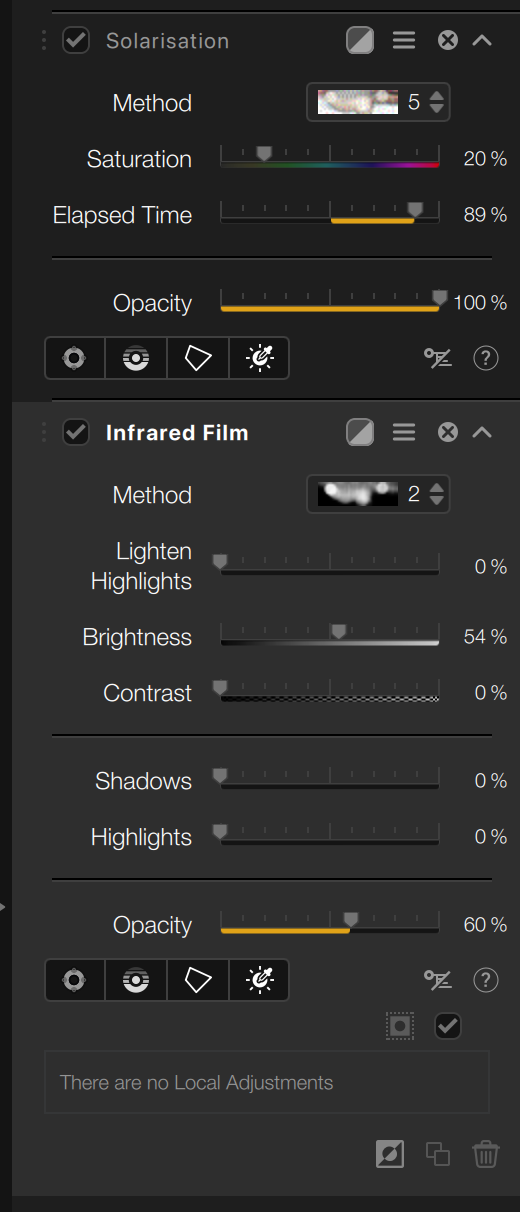Click the Solarisation compare preview icon
The height and width of the screenshot is (1212, 520).
[360, 40]
